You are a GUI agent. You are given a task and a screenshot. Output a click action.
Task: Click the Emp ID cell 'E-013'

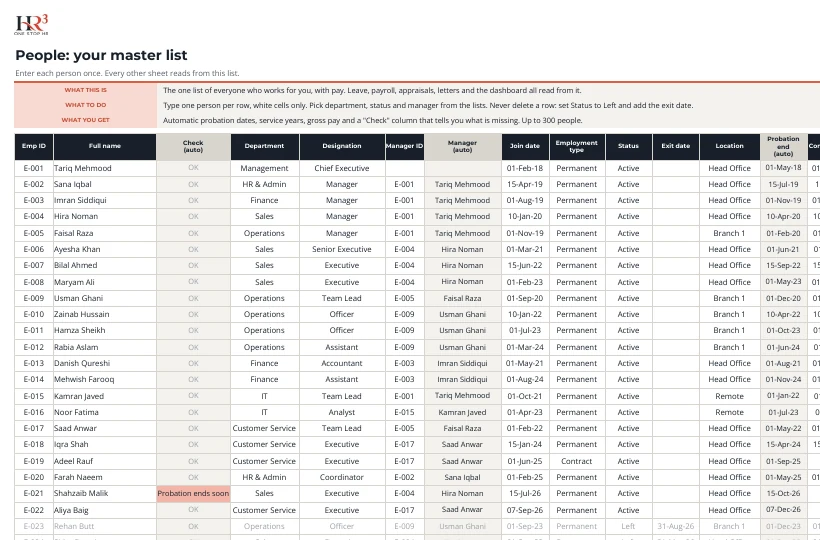pyautogui.click(x=33, y=363)
